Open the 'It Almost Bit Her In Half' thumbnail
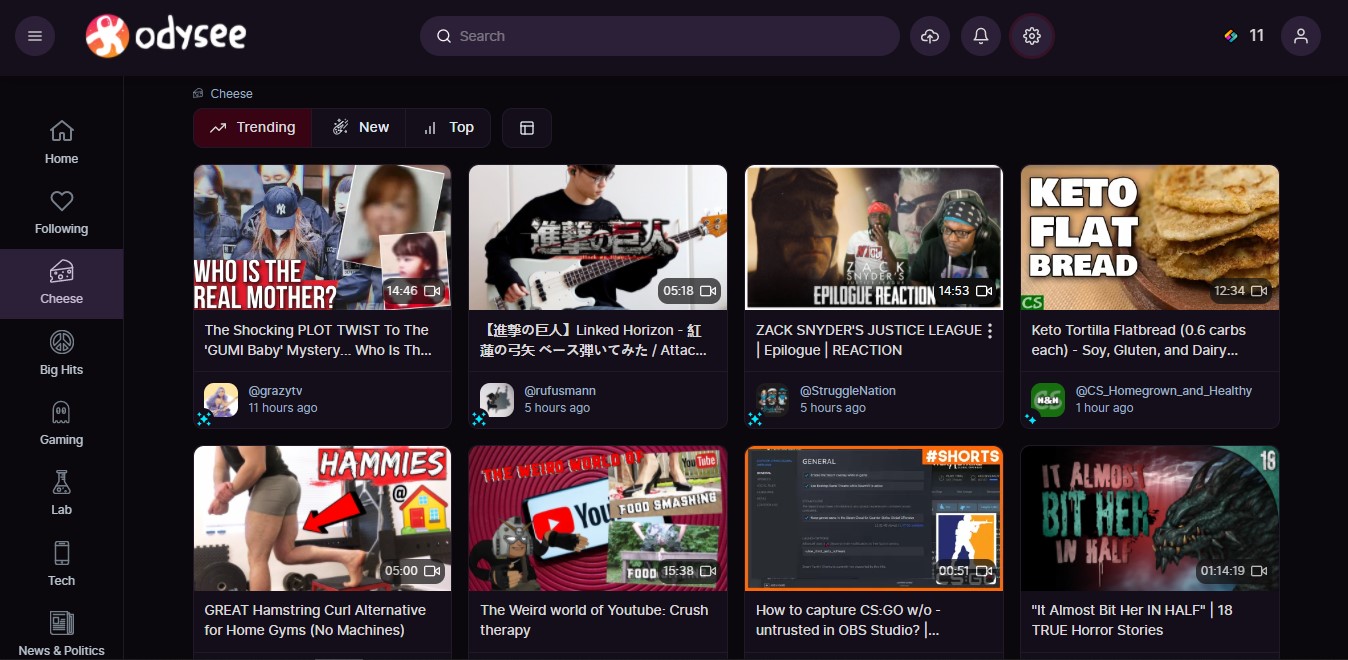Image resolution: width=1348 pixels, height=660 pixels. tap(1150, 518)
